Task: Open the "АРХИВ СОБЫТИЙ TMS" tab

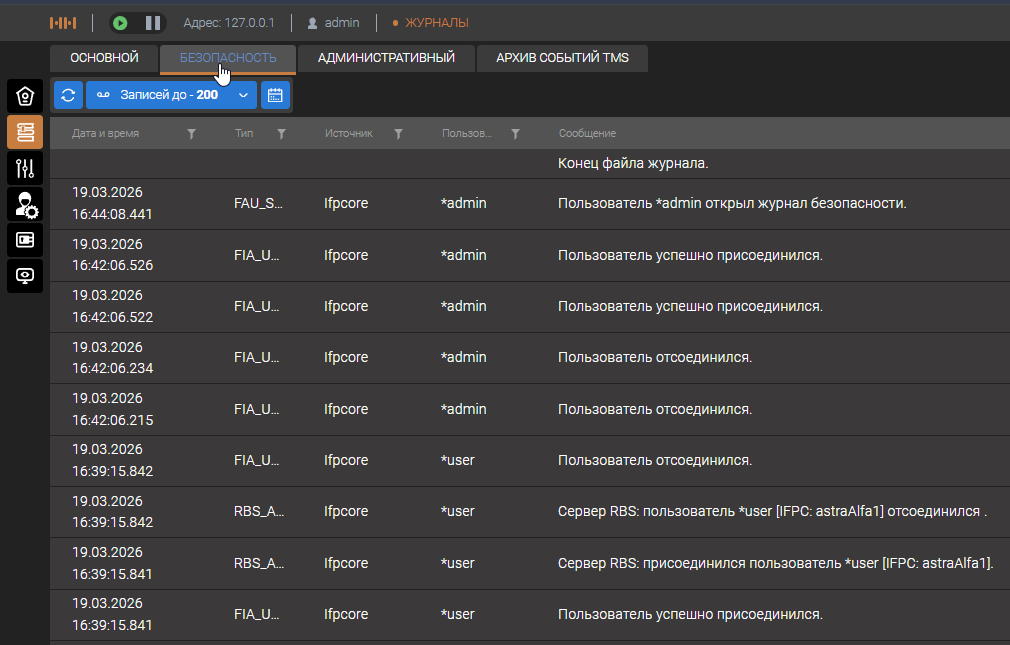Action: (x=562, y=58)
